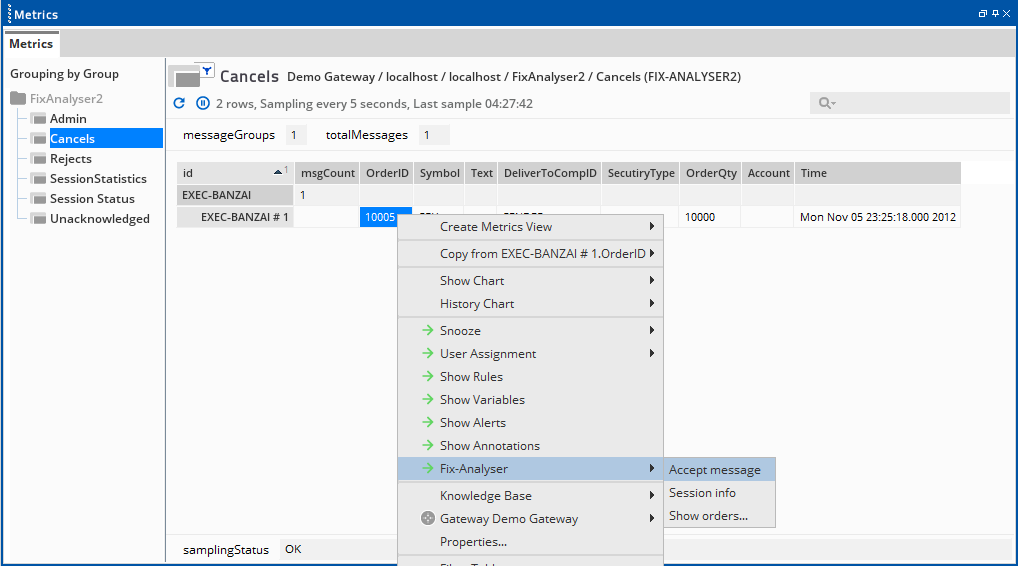Choose Show Annotations from context menu
The height and width of the screenshot is (566, 1018).
point(530,446)
